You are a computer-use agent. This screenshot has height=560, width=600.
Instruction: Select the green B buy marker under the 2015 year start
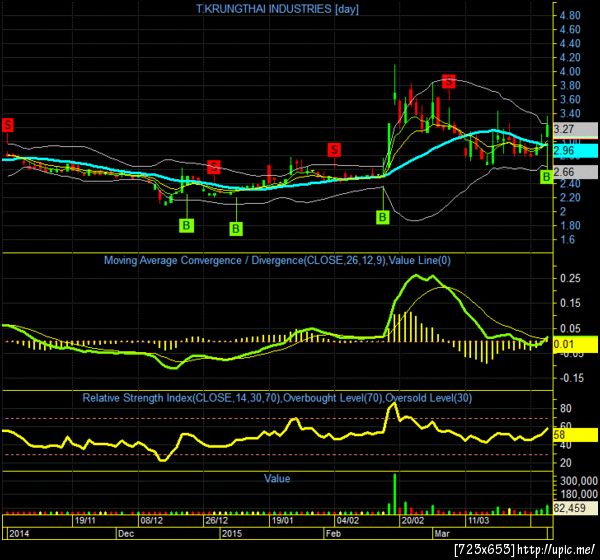[236, 229]
